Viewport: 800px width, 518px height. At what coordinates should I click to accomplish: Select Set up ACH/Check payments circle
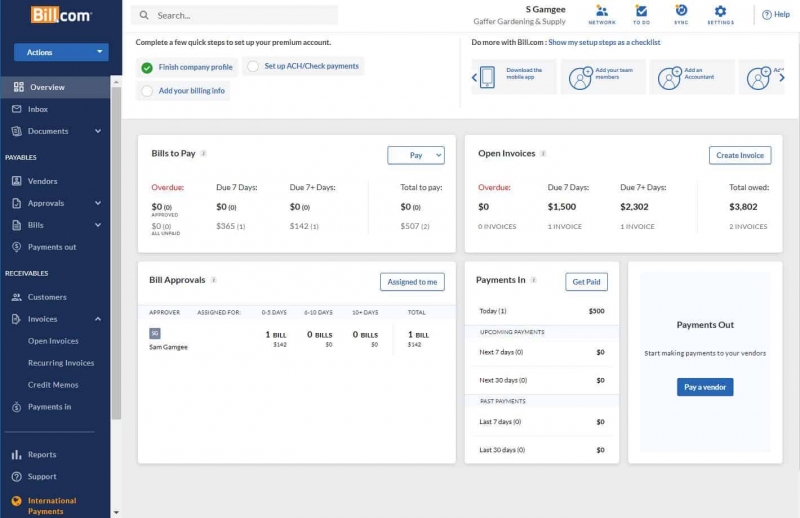tap(253, 66)
